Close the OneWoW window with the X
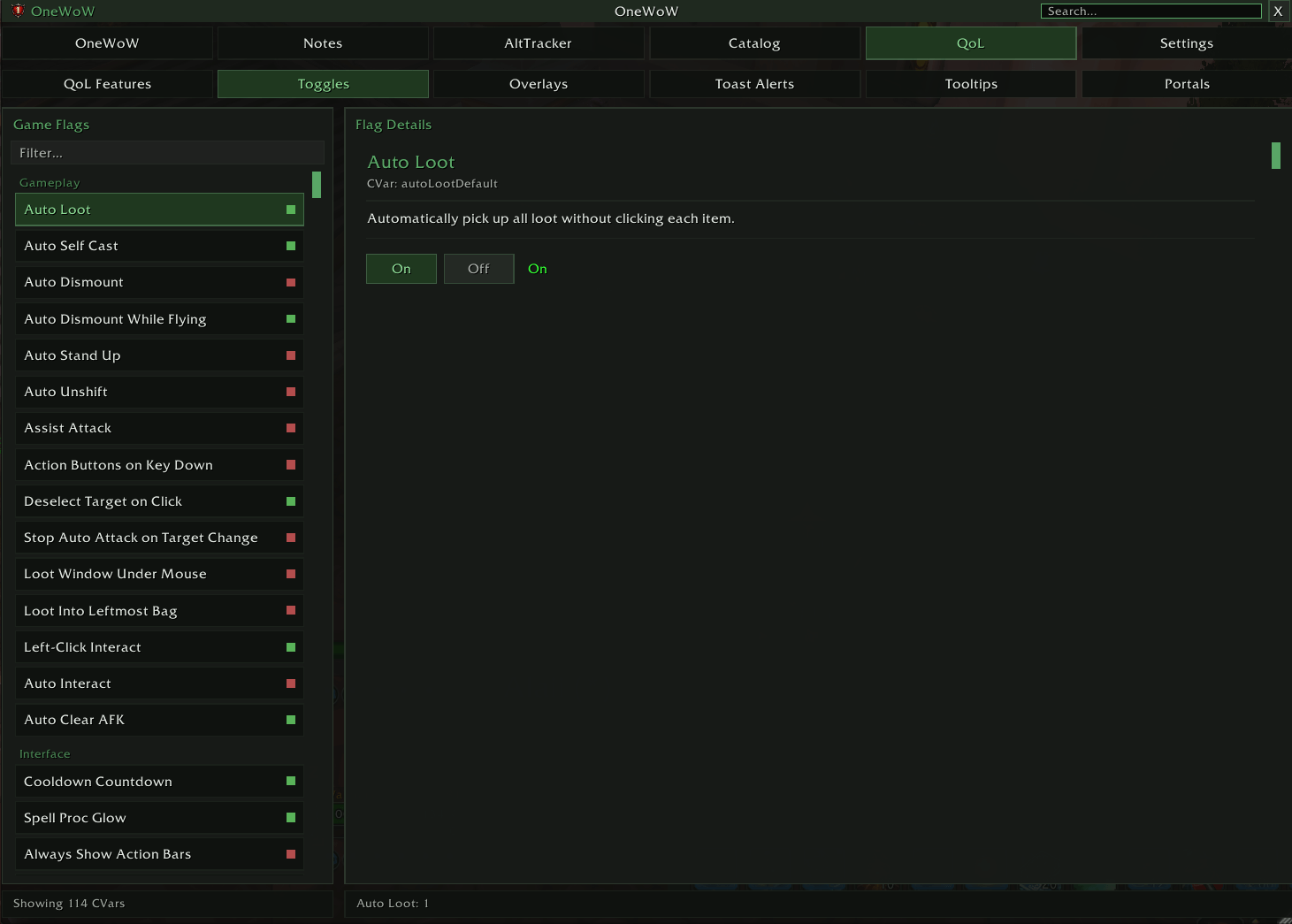The height and width of the screenshot is (924, 1292). pyautogui.click(x=1278, y=11)
